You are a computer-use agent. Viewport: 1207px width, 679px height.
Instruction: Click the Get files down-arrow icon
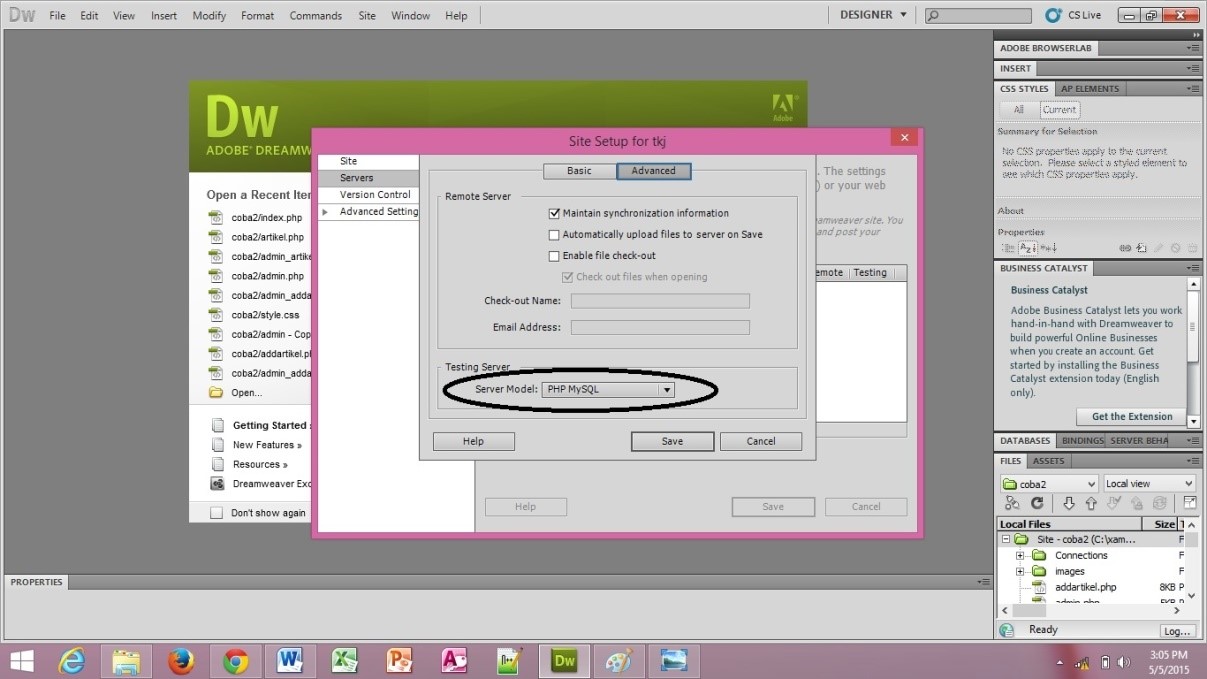click(1069, 503)
